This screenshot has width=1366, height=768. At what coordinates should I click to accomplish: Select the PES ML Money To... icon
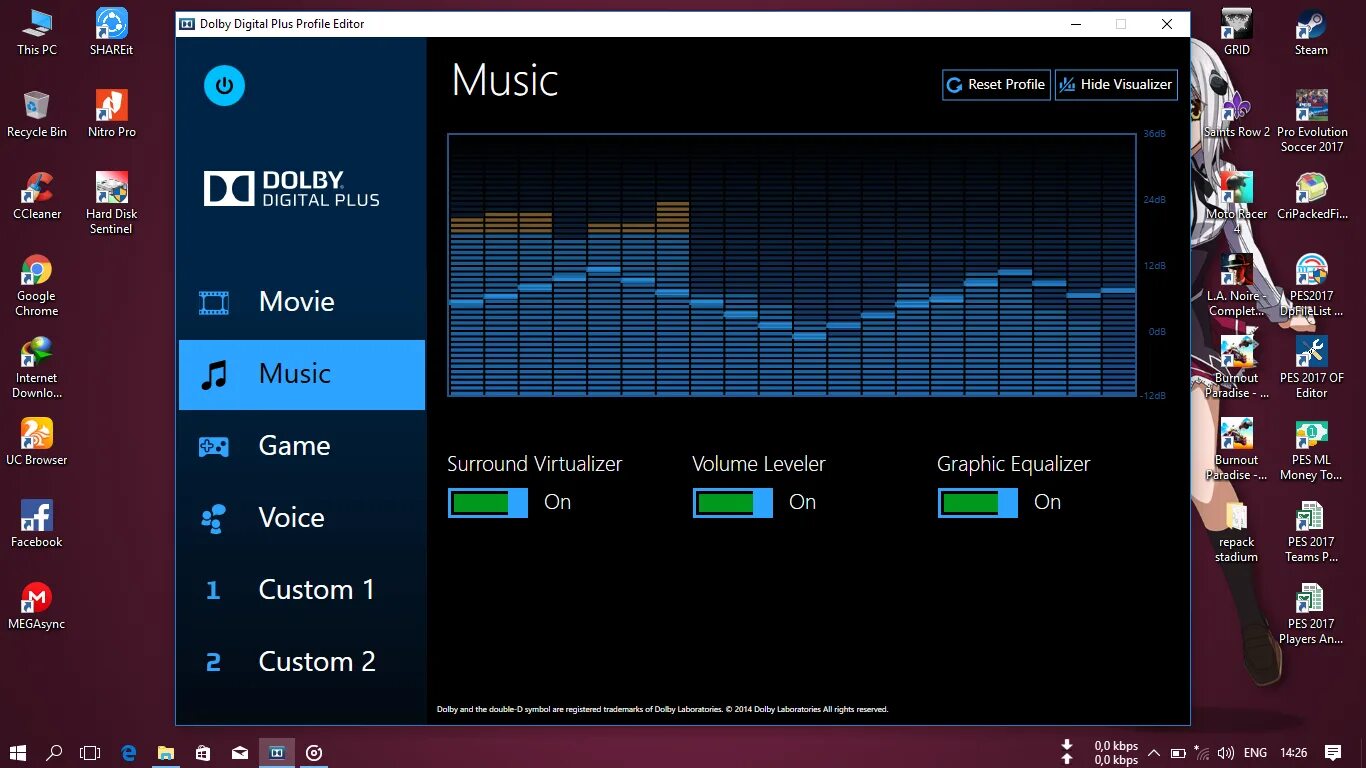pos(1311,449)
